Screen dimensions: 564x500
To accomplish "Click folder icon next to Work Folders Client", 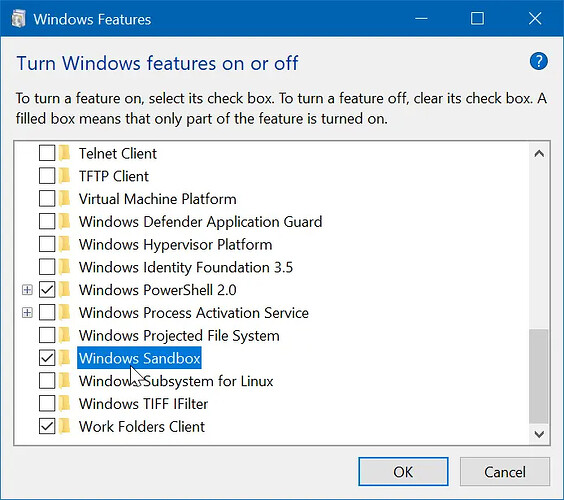I will point(65,426).
